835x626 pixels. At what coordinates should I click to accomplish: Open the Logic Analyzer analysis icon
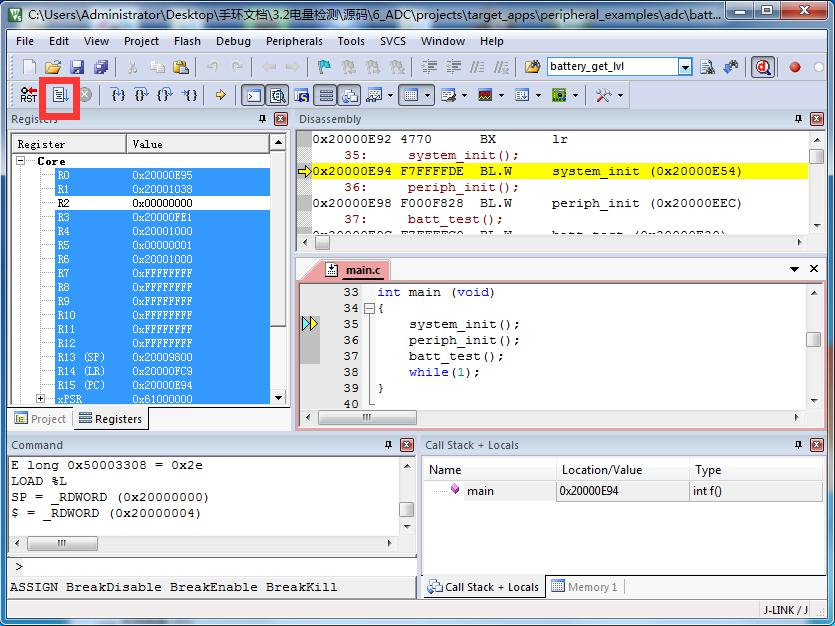485,96
